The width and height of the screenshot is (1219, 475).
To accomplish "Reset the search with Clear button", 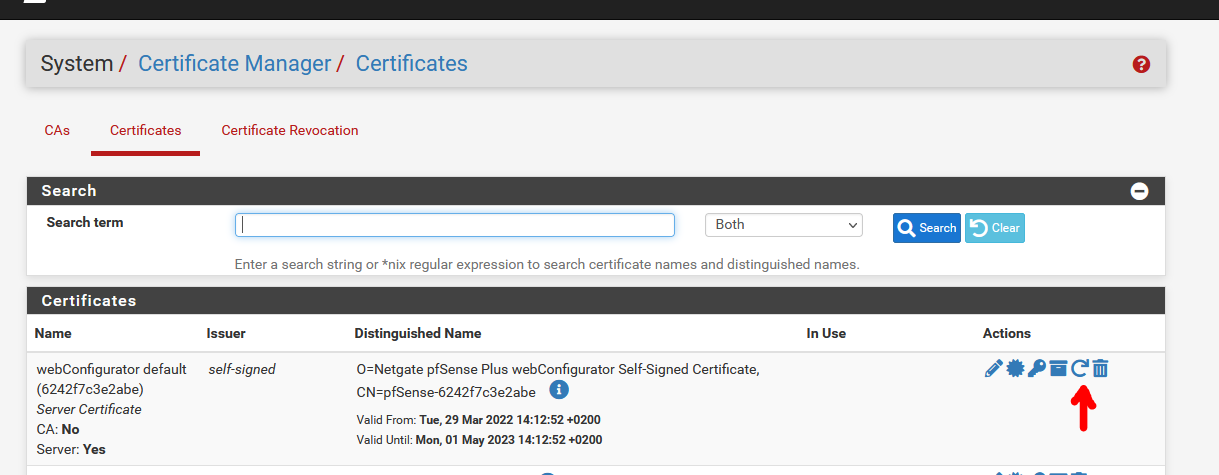I will coord(995,228).
